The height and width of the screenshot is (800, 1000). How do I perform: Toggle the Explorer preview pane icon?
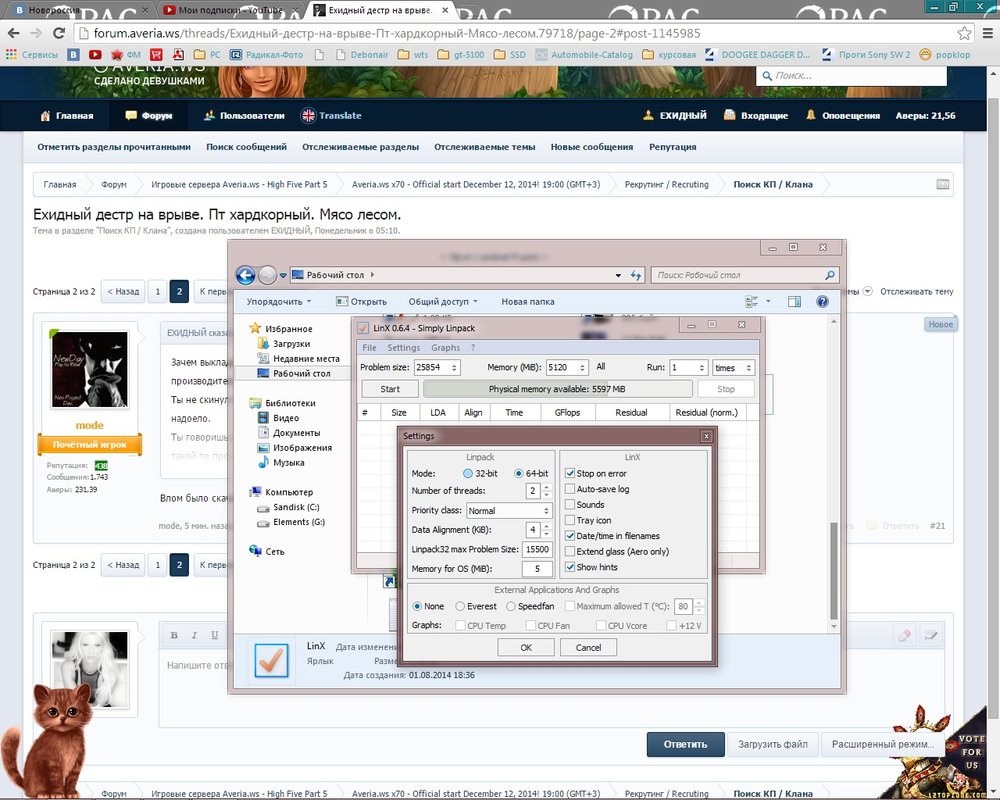pyautogui.click(x=794, y=301)
